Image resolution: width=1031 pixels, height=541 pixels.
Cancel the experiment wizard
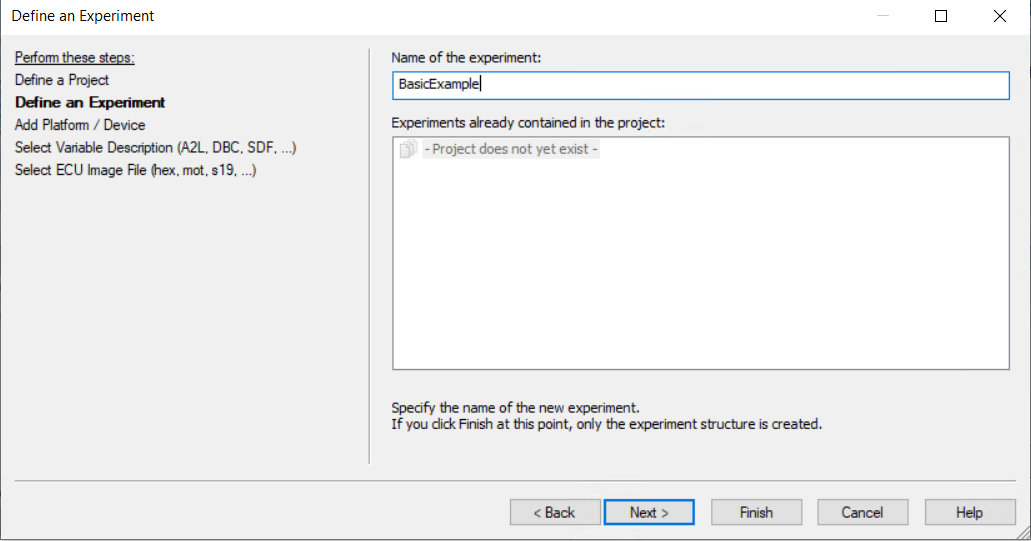pyautogui.click(x=862, y=512)
